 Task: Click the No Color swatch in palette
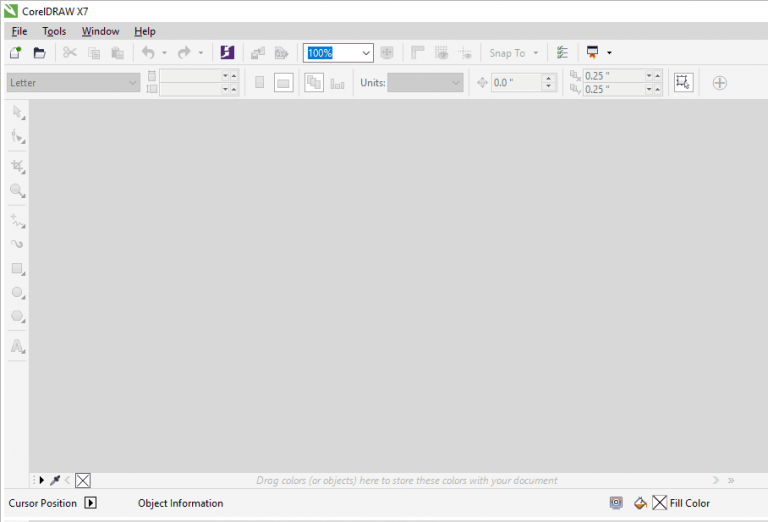click(x=83, y=480)
